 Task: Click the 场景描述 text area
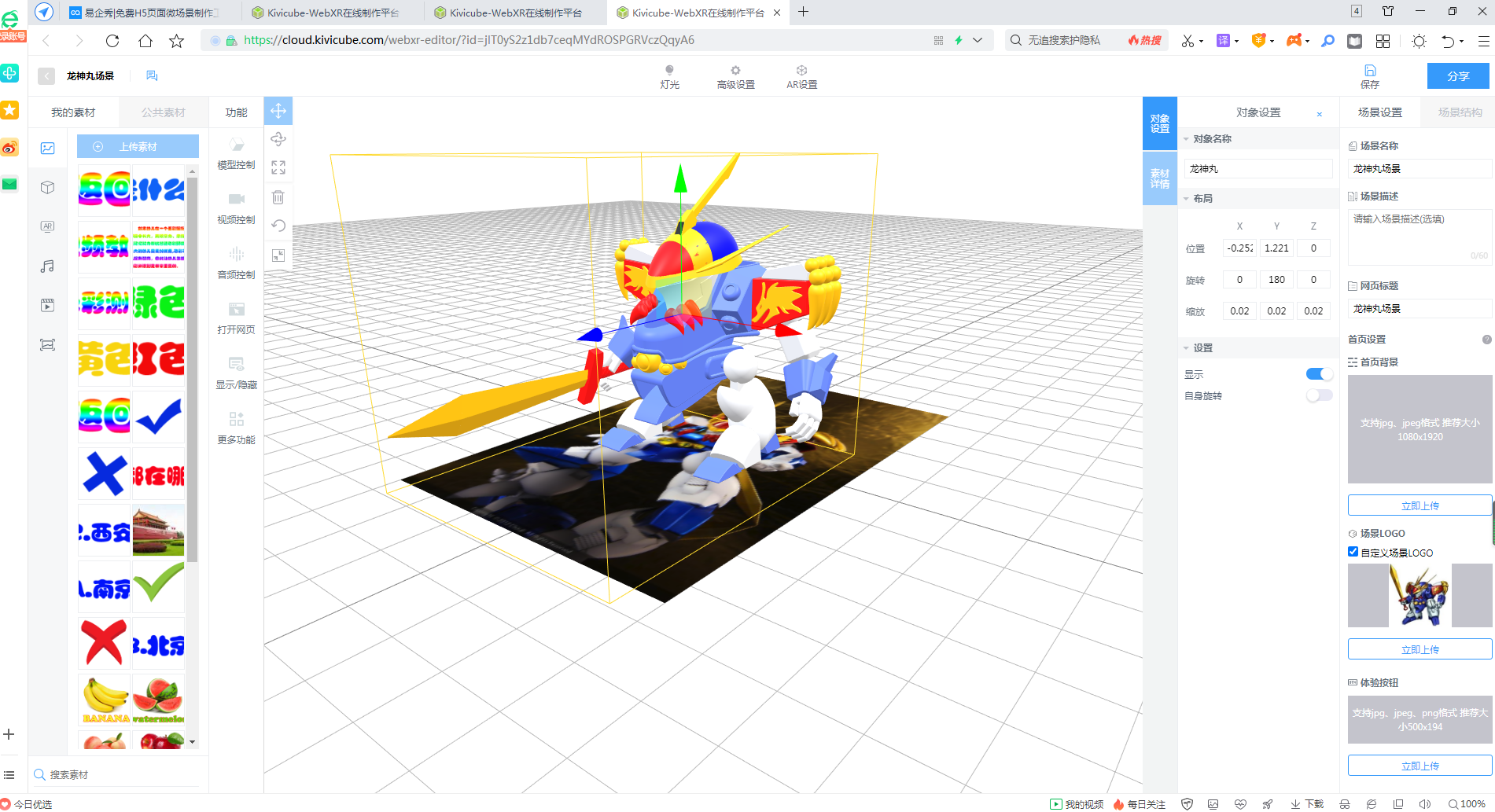1420,237
